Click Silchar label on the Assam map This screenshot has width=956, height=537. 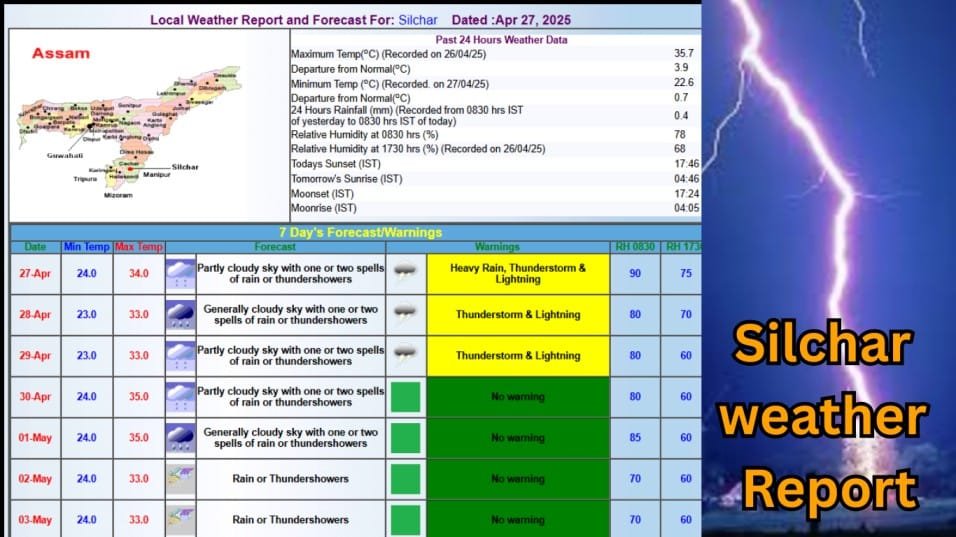[185, 167]
